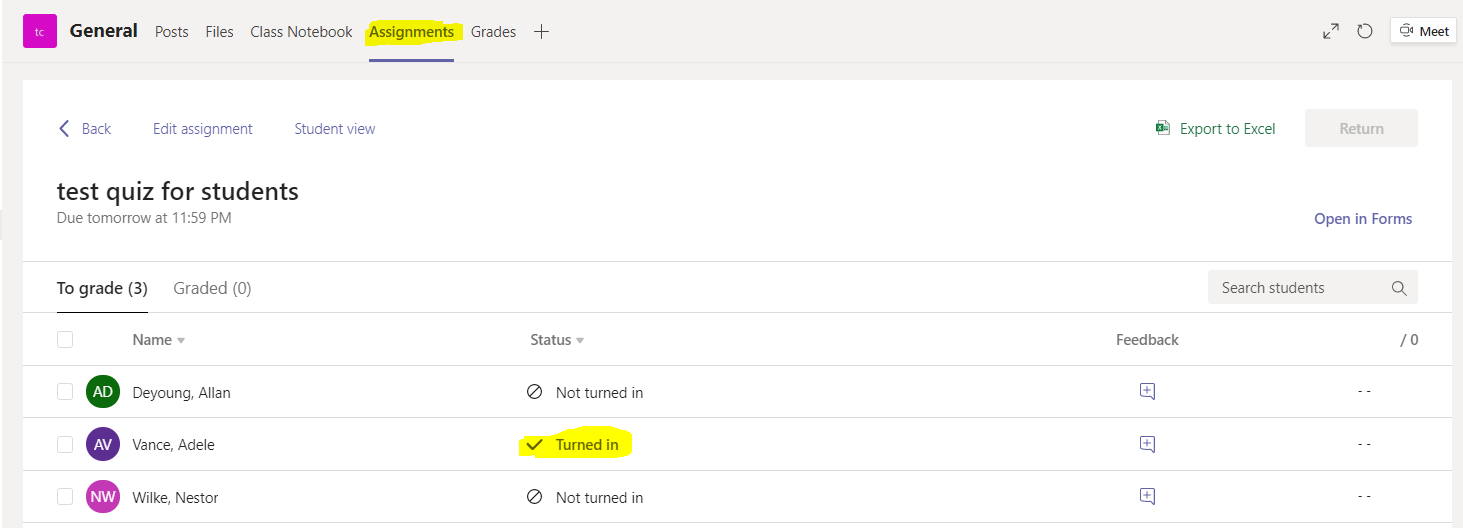The image size is (1463, 528).
Task: Click the magnifier icon in search box
Action: (x=1399, y=288)
